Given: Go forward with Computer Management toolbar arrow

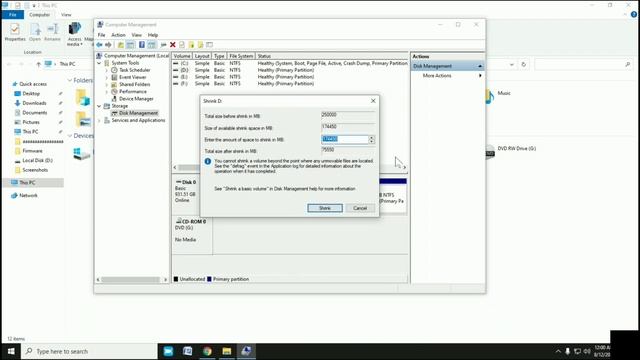Looking at the screenshot, I should [x=108, y=44].
